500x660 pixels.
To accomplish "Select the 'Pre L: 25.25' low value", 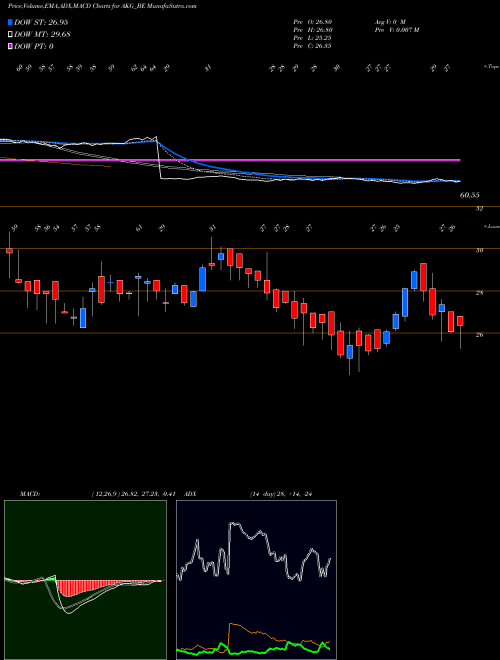I will [x=312, y=38].
